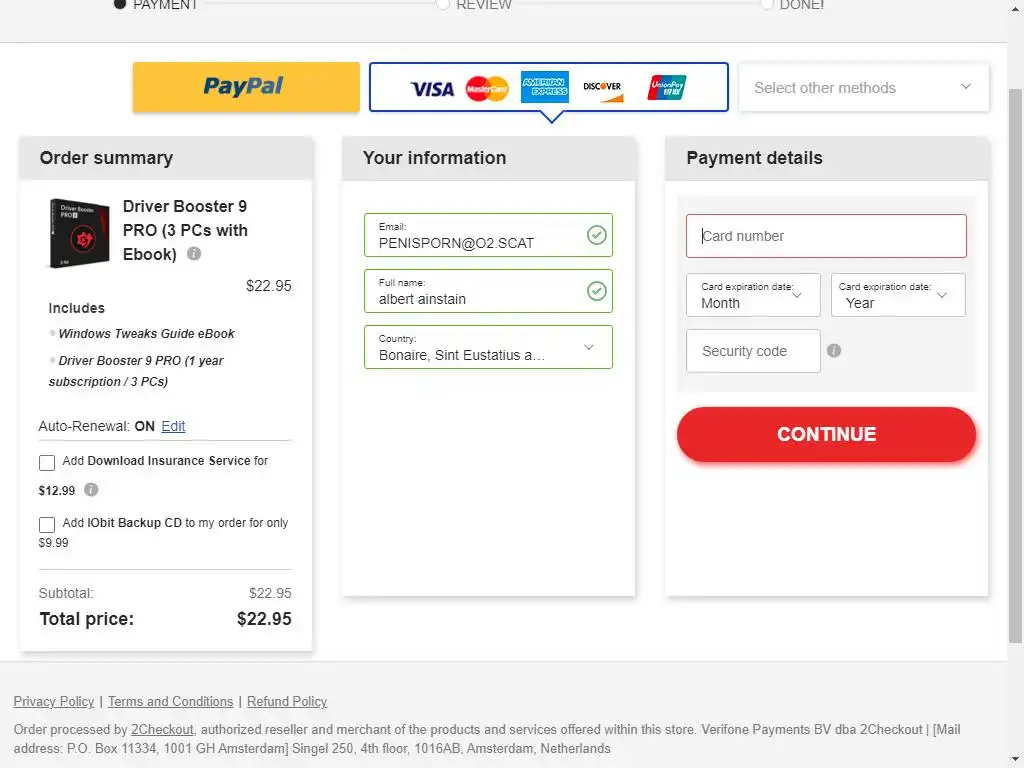Focus the Card number field
Screen dimensions: 1024x768
coord(826,236)
